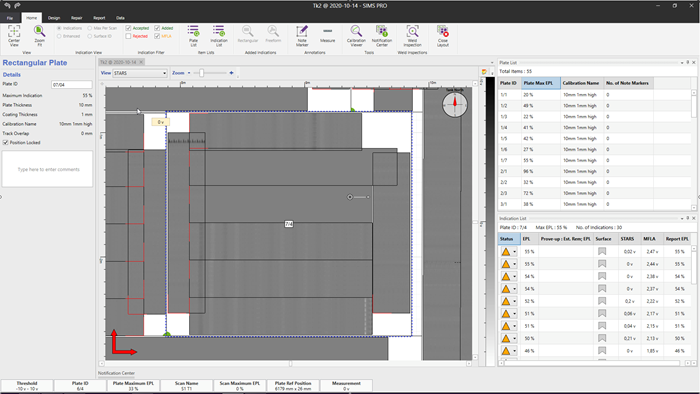Image resolution: width=700 pixels, height=394 pixels.
Task: Select the Note Marker annotation tool
Action: (302, 32)
